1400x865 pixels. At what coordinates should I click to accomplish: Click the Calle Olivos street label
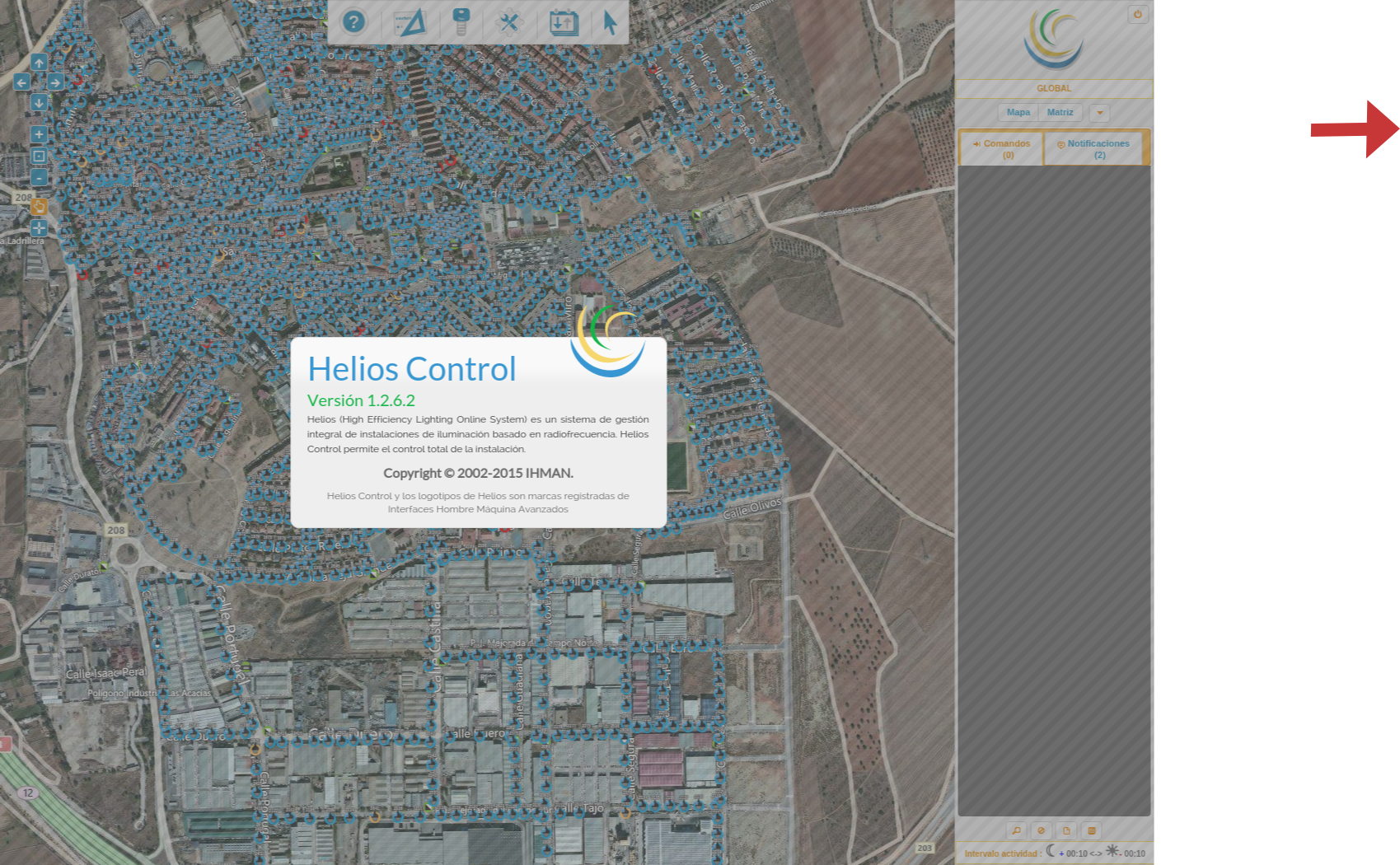click(752, 508)
